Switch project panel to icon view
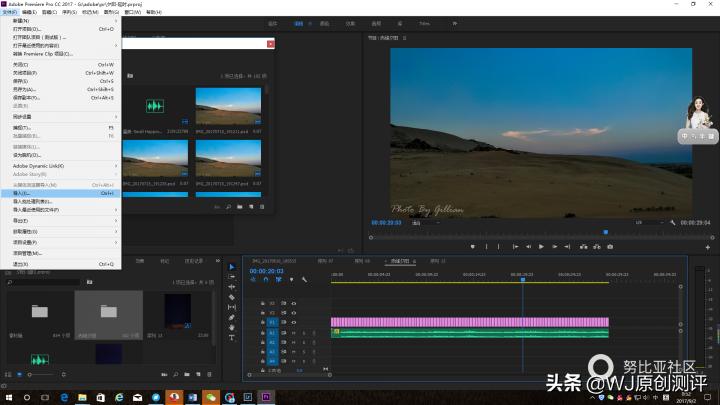Image resolution: width=720 pixels, height=405 pixels. 18,373
